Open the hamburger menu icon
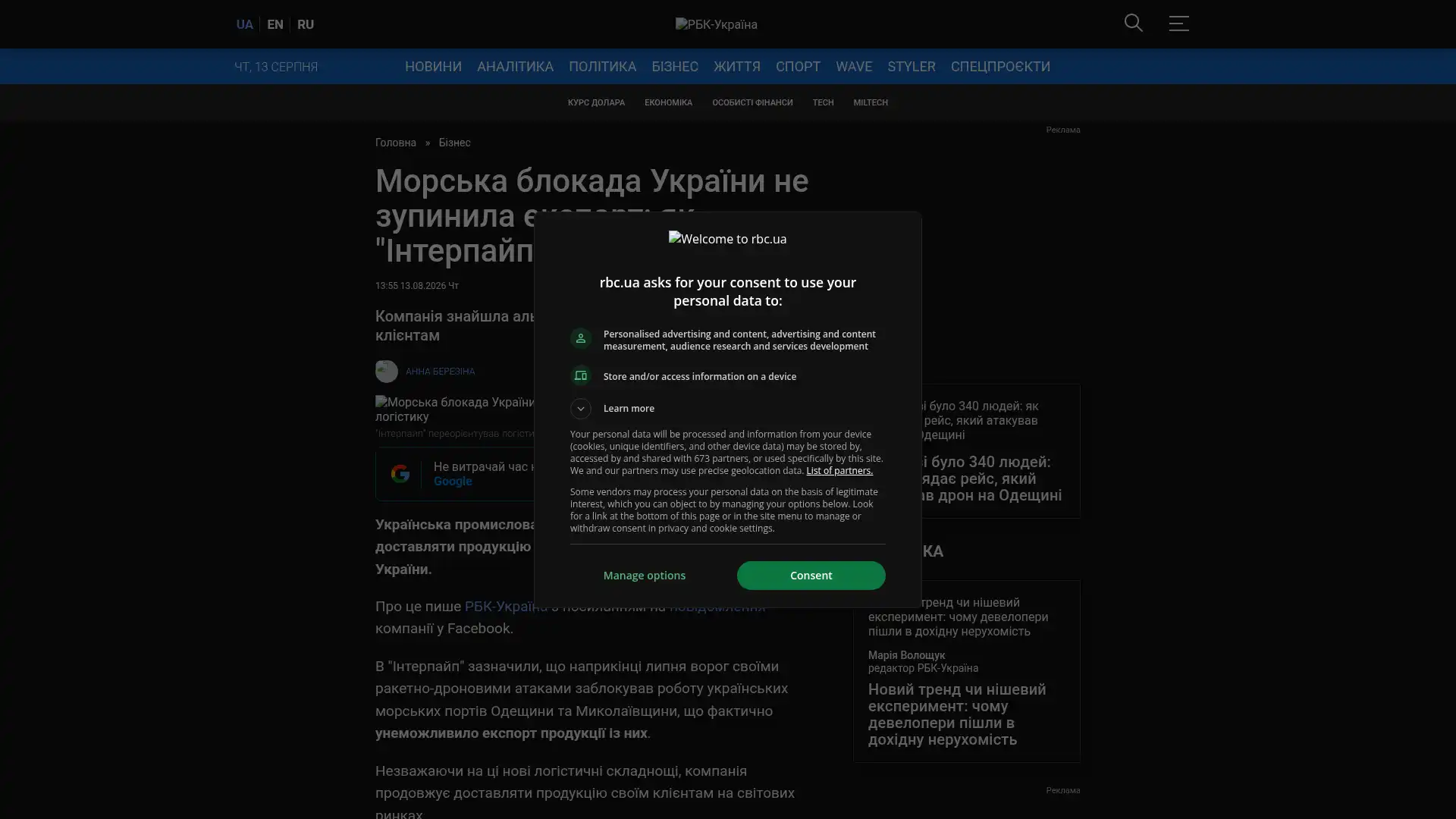 pyautogui.click(x=1178, y=24)
